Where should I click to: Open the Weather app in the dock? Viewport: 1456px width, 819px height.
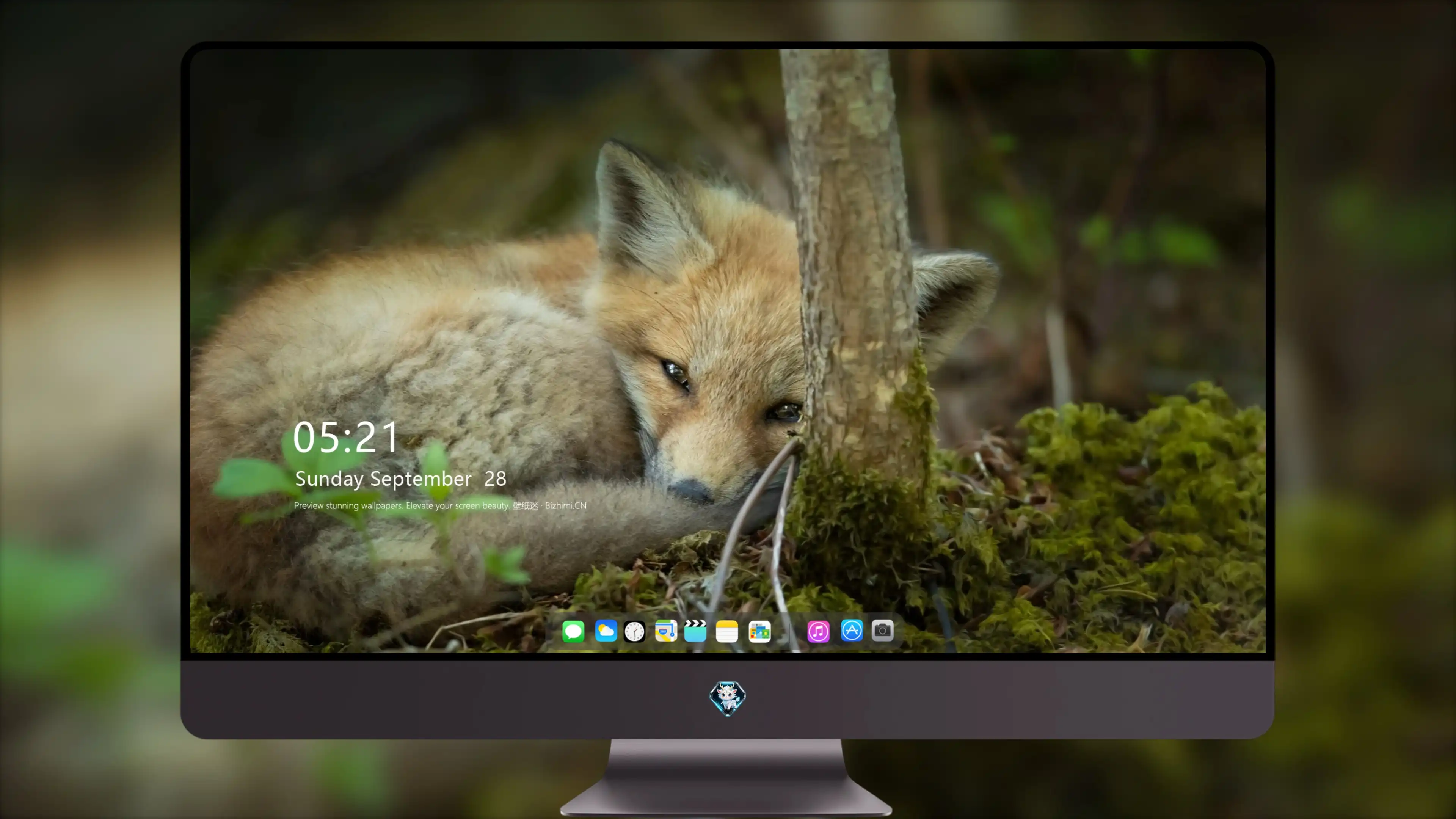(x=606, y=631)
